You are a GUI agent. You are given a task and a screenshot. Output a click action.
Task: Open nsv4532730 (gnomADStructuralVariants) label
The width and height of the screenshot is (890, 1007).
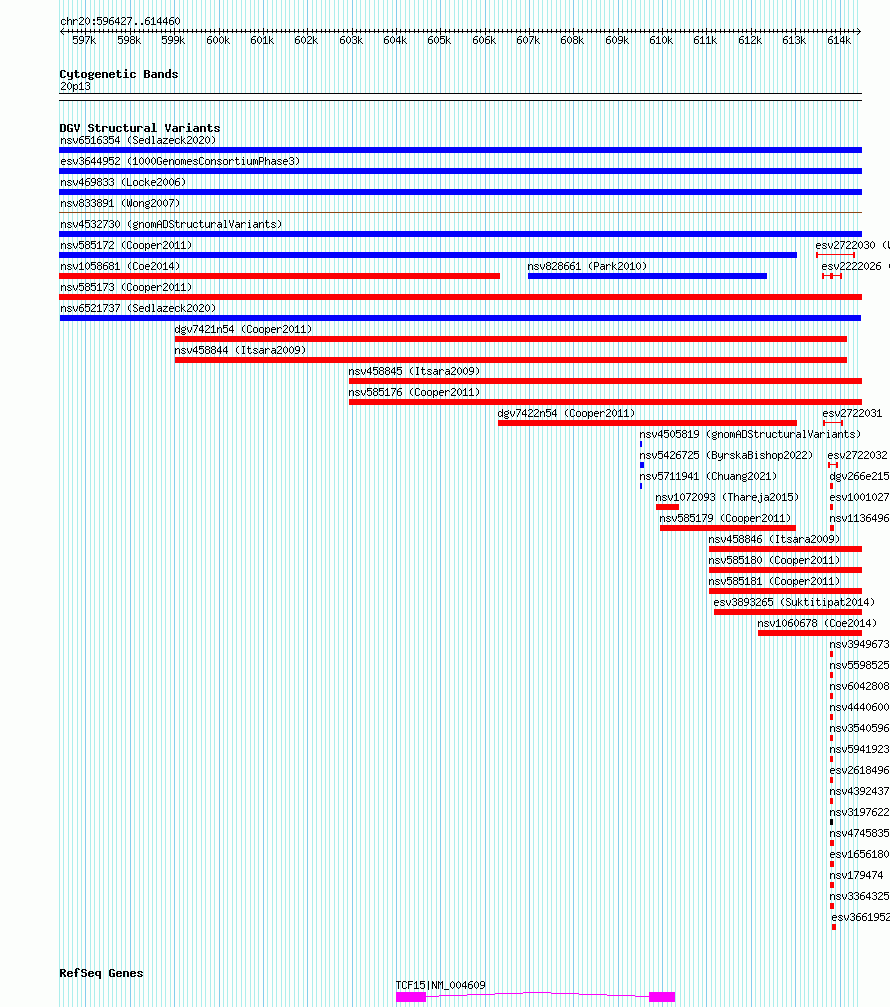click(171, 224)
